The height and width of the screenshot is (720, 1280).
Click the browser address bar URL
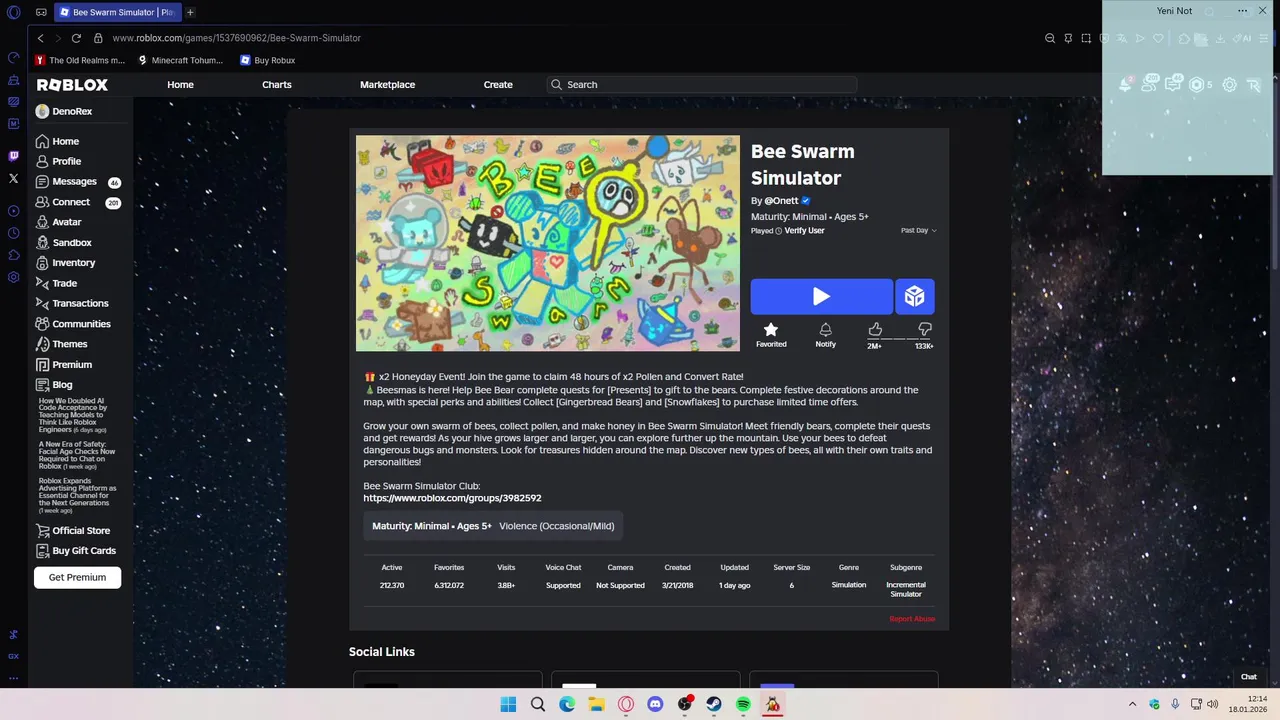coord(236,38)
